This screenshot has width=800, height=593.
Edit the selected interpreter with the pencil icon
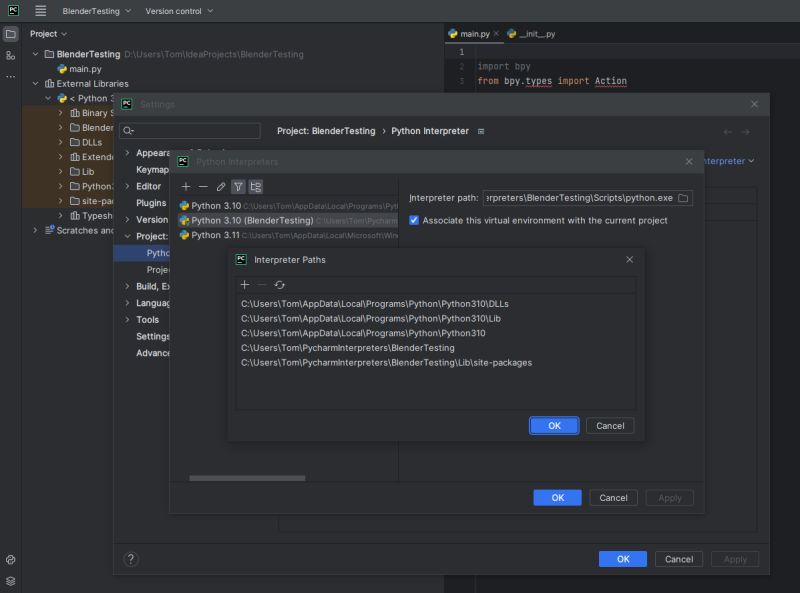click(222, 186)
